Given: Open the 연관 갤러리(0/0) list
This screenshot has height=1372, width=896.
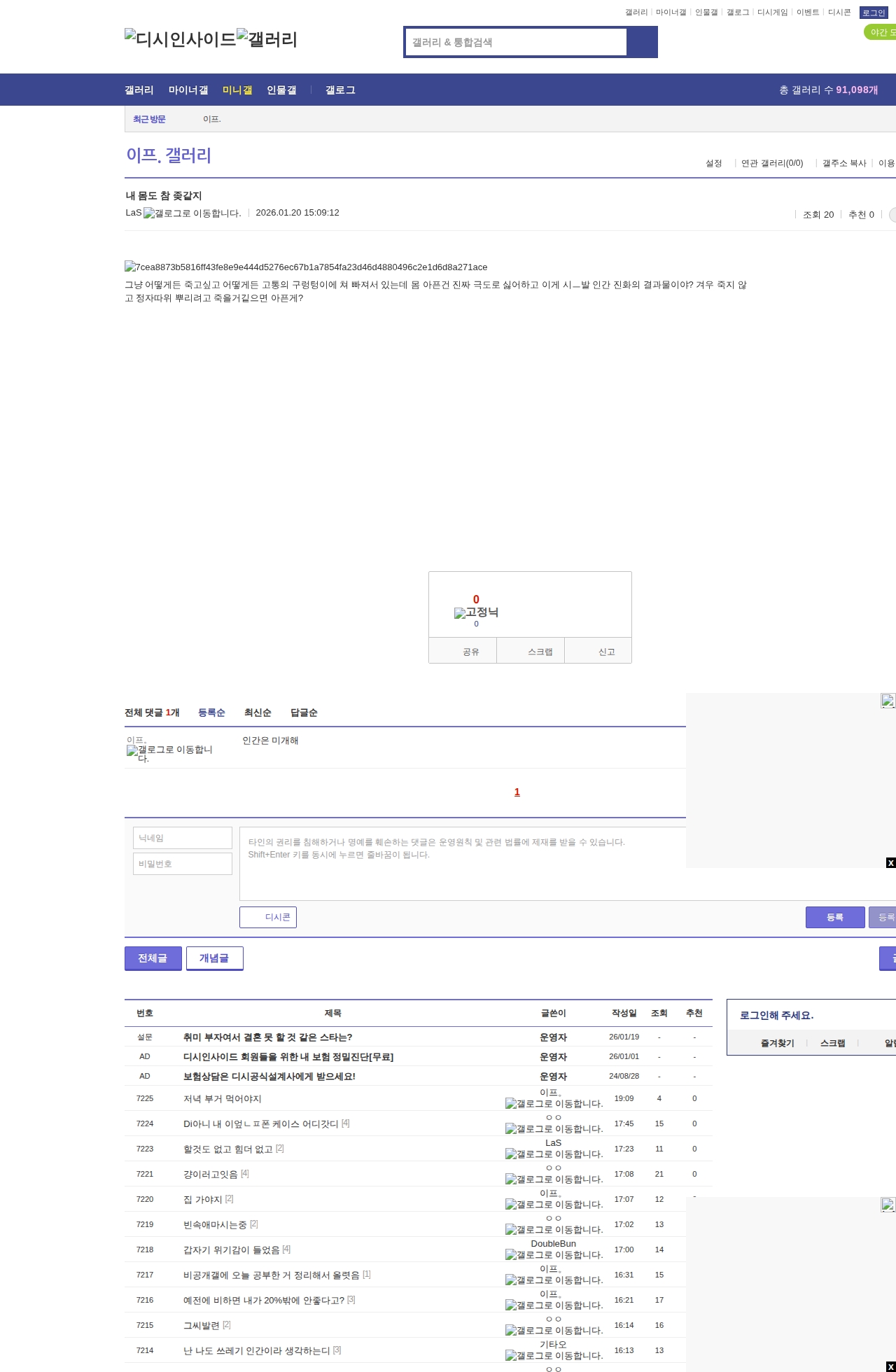Looking at the screenshot, I should point(771,163).
